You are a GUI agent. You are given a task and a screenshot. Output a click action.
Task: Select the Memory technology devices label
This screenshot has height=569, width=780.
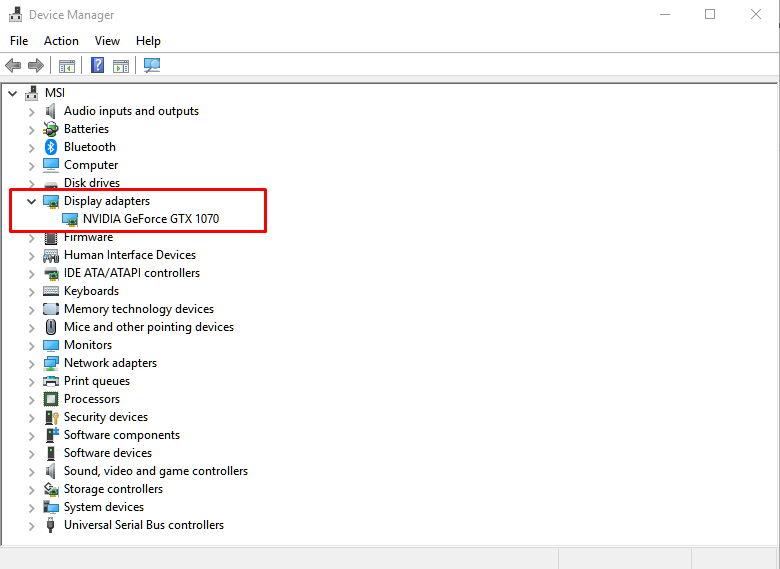click(139, 309)
